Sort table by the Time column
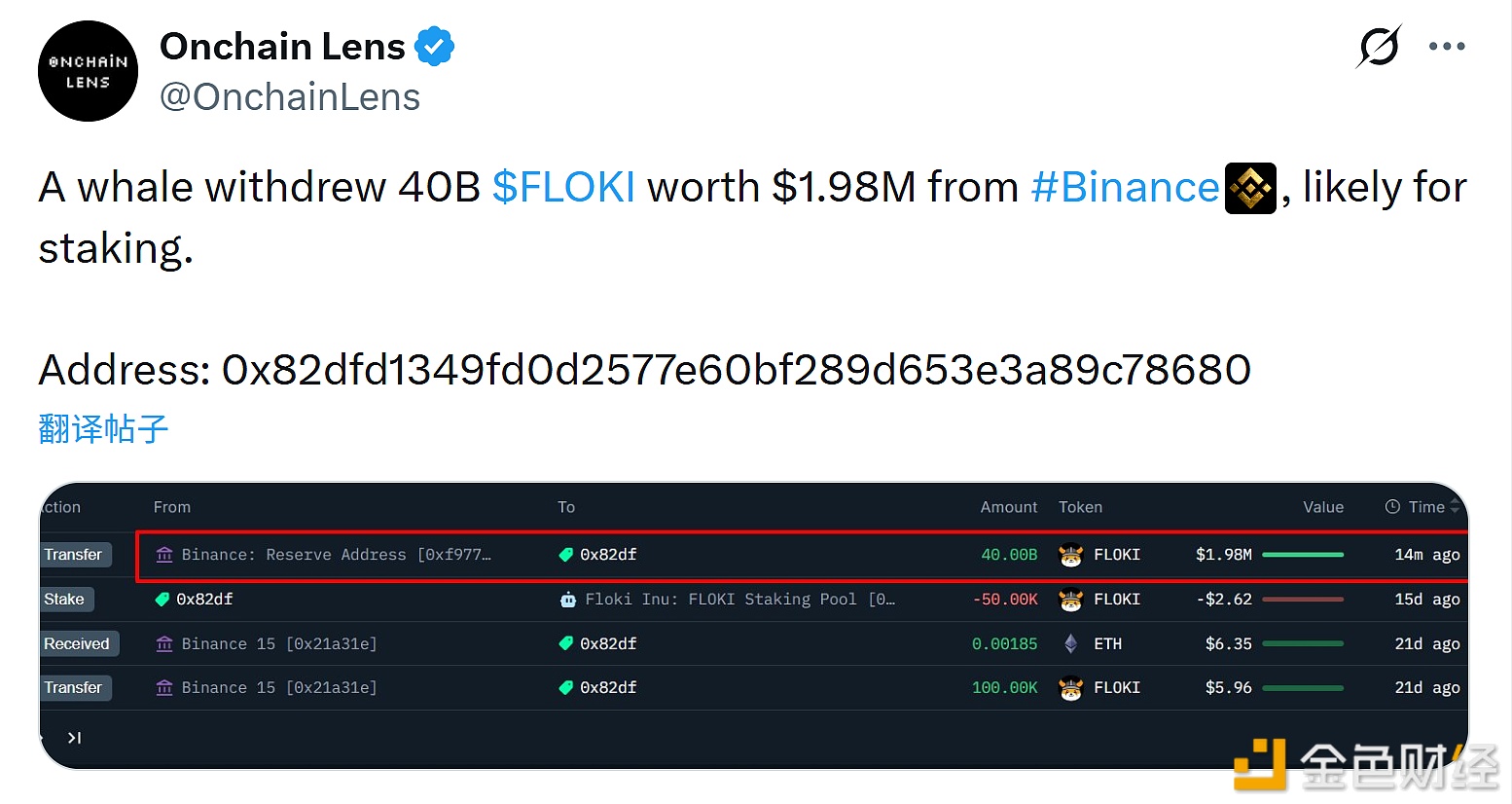 1425,507
